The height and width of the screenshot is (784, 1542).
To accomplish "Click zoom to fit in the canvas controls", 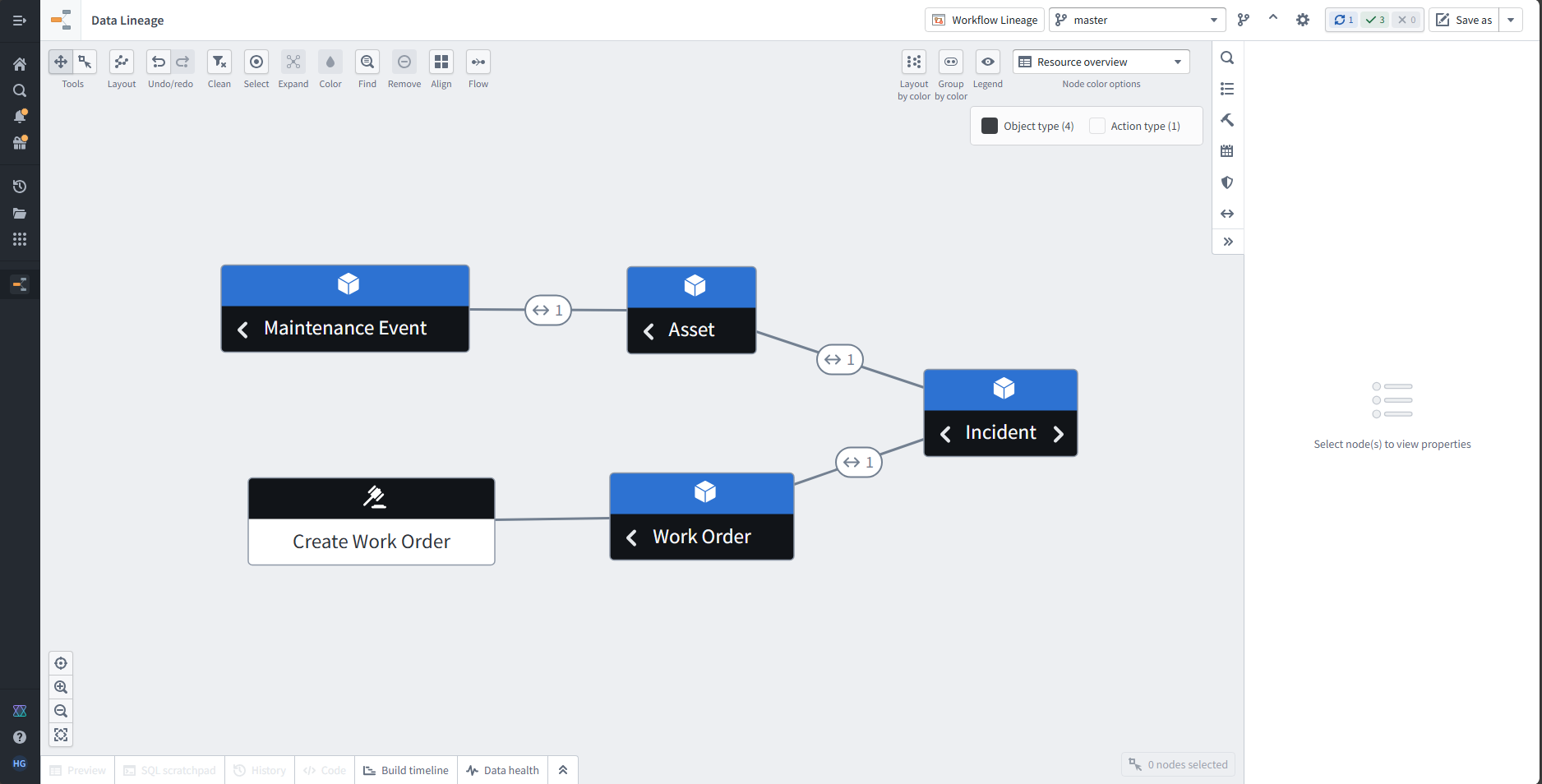I will coord(61,735).
